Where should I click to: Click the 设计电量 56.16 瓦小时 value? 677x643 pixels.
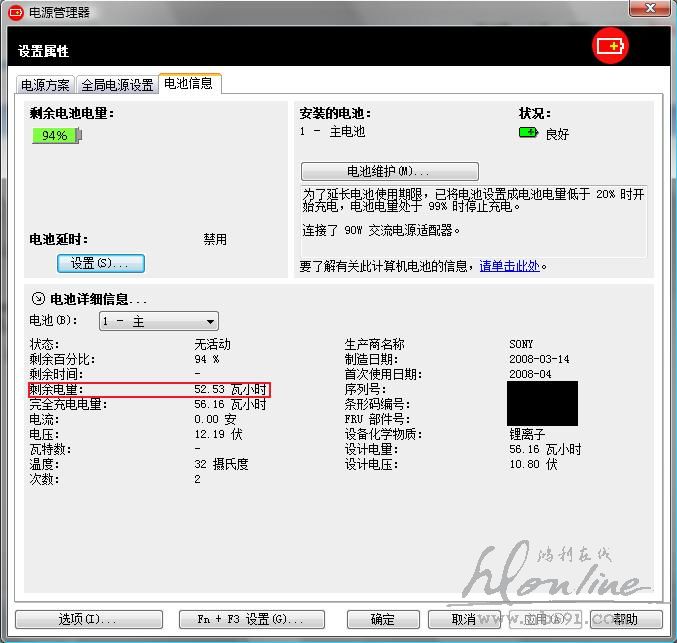545,449
